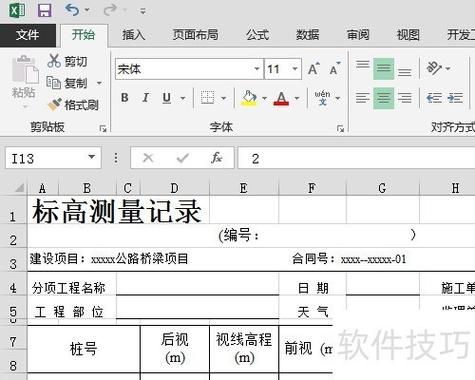
Task: Click the enter checkmark formula icon
Action: 183,158
